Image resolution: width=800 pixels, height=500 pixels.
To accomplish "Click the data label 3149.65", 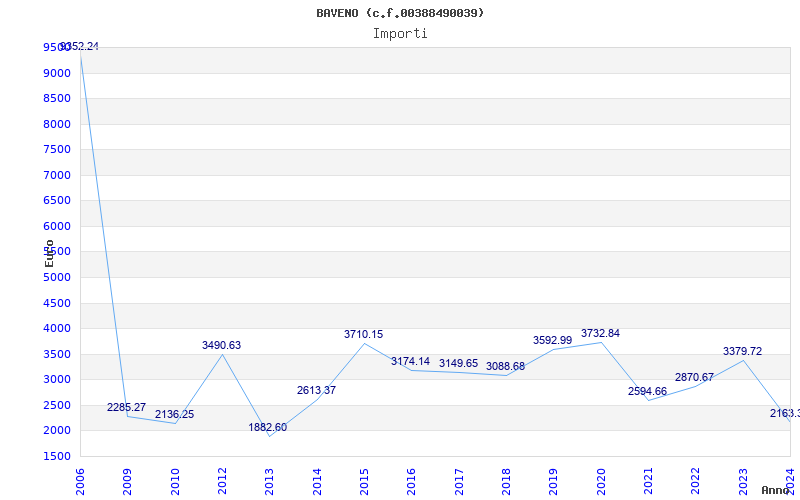I will (459, 363).
